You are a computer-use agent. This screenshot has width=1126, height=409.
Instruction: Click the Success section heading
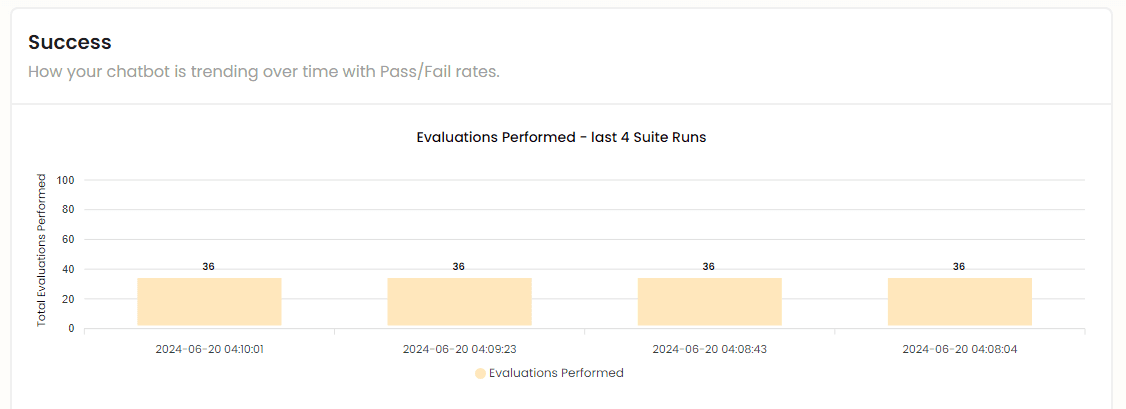pos(70,42)
